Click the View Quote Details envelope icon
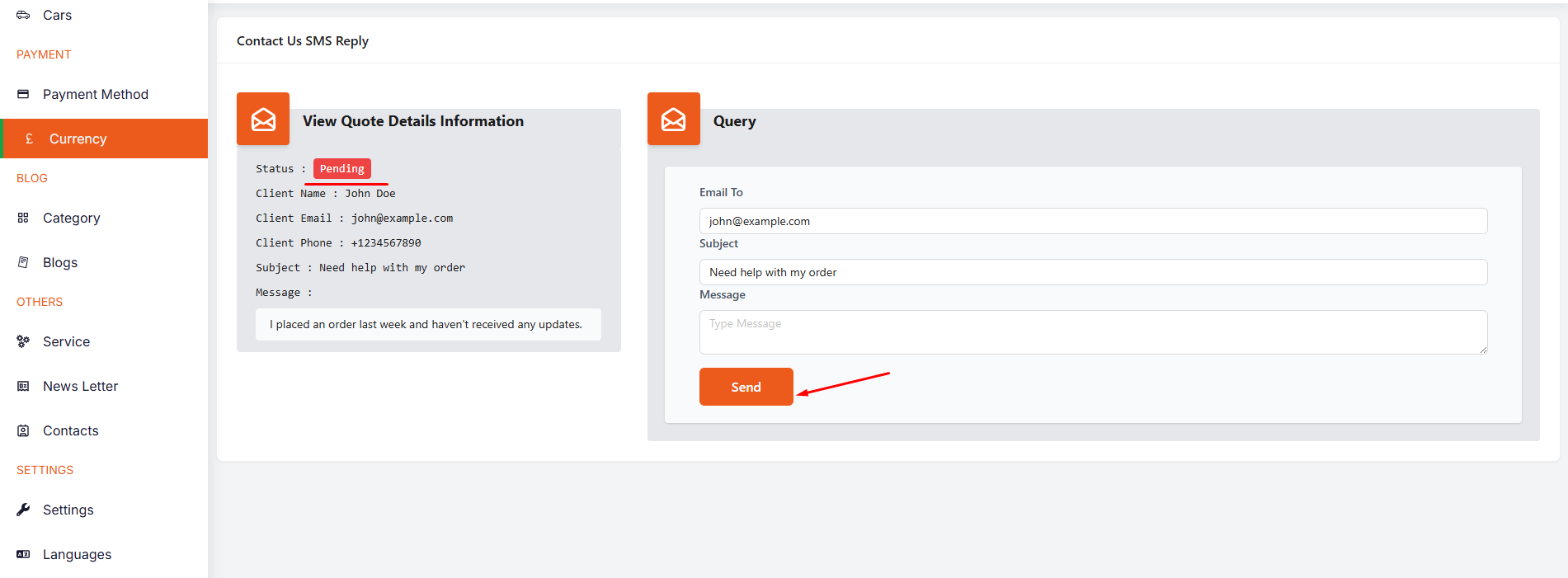Screen dimensions: 1568x578 point(263,119)
